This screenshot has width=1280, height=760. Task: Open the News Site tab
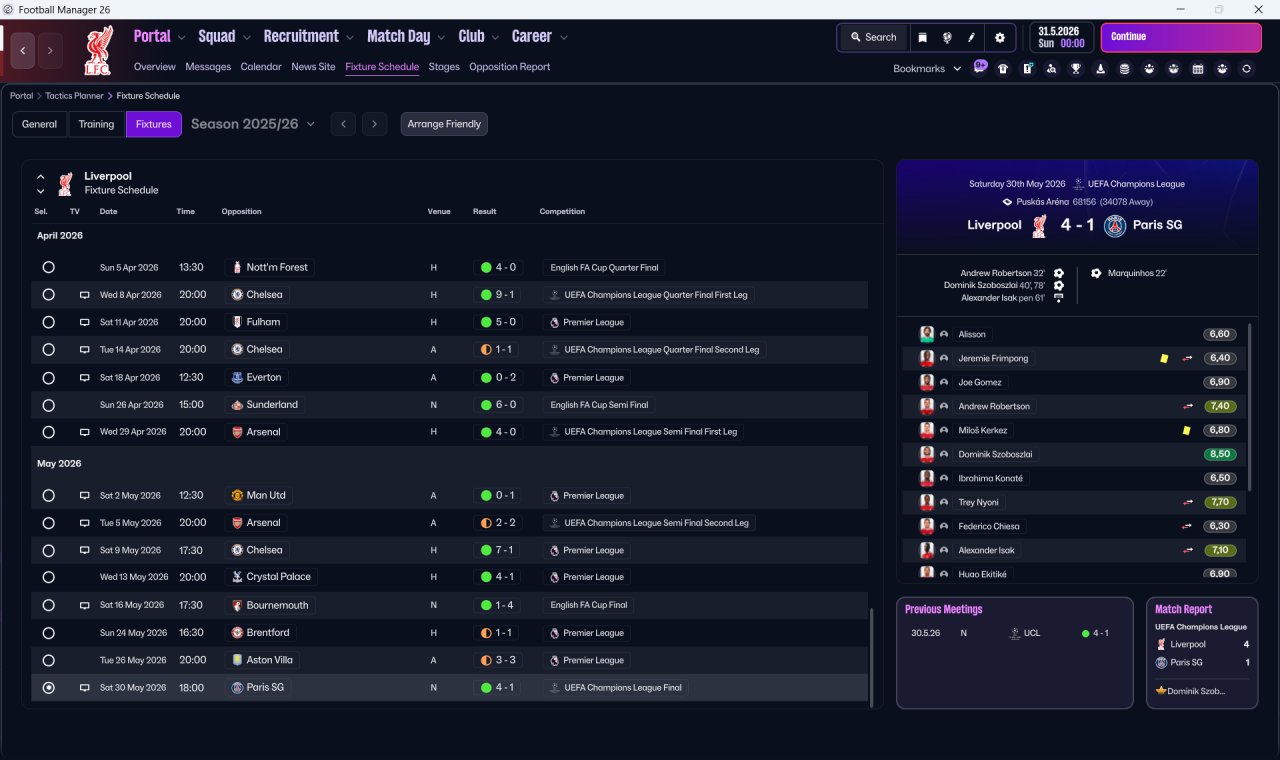click(x=313, y=67)
